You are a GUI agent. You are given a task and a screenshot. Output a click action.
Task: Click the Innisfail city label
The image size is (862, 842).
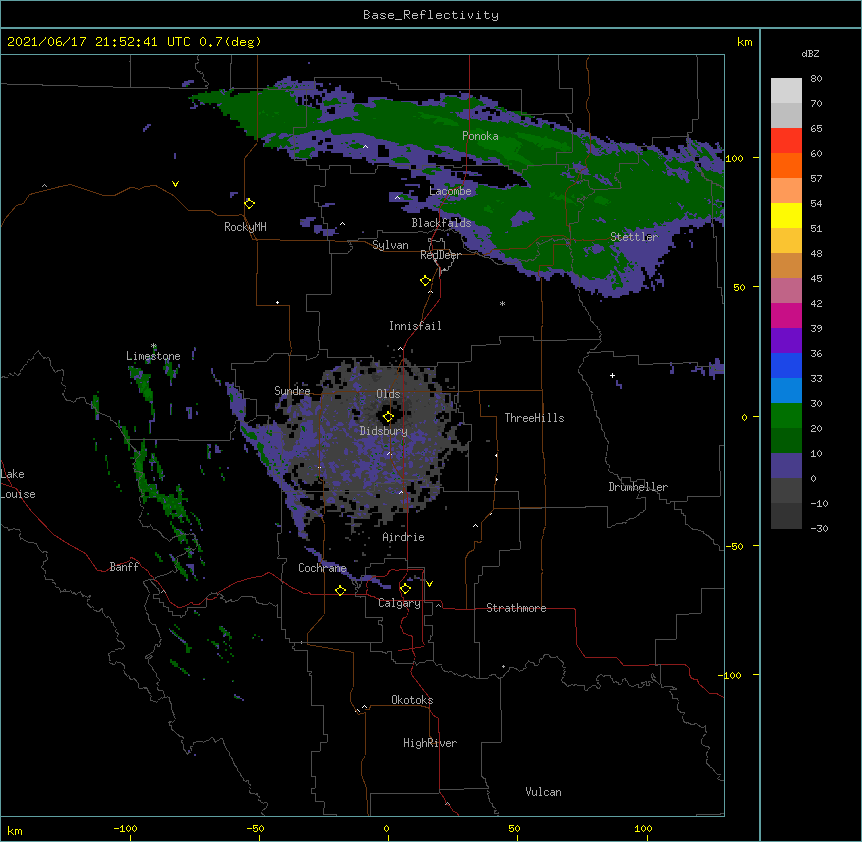tap(415, 326)
